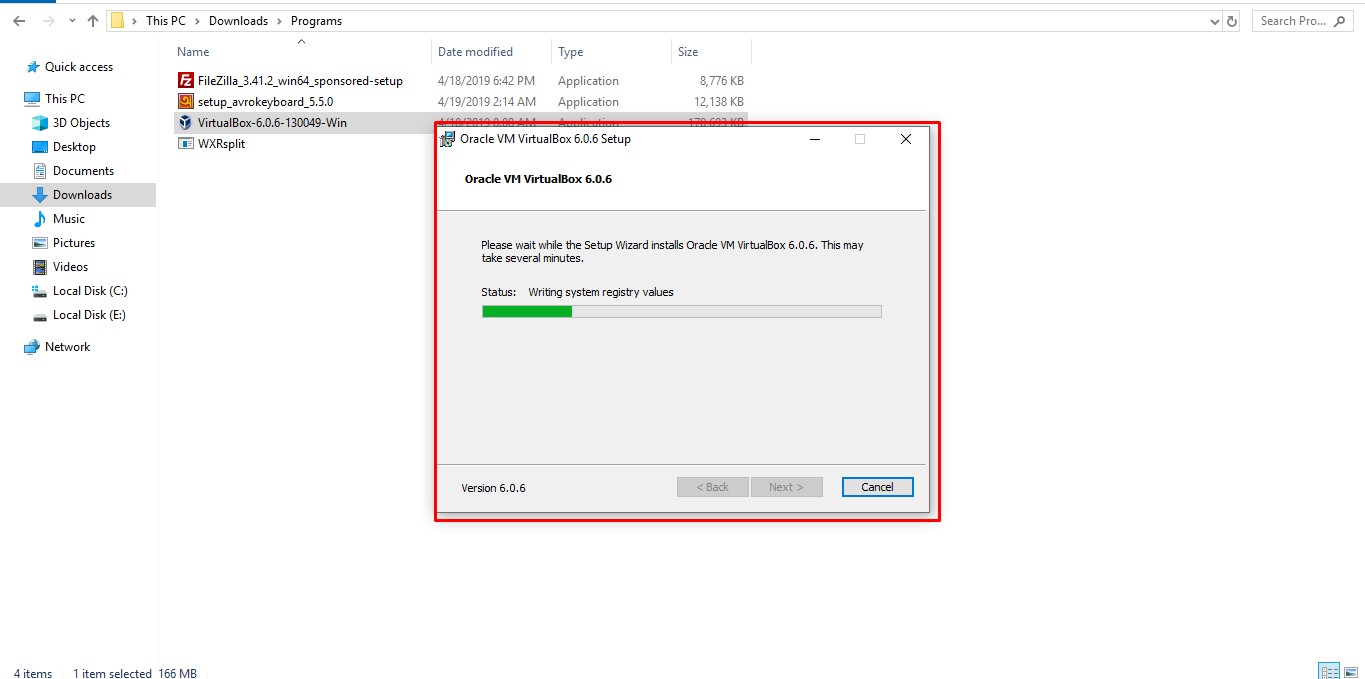Open 3D Objects folder in sidebar
This screenshot has width=1365, height=679.
click(x=81, y=123)
